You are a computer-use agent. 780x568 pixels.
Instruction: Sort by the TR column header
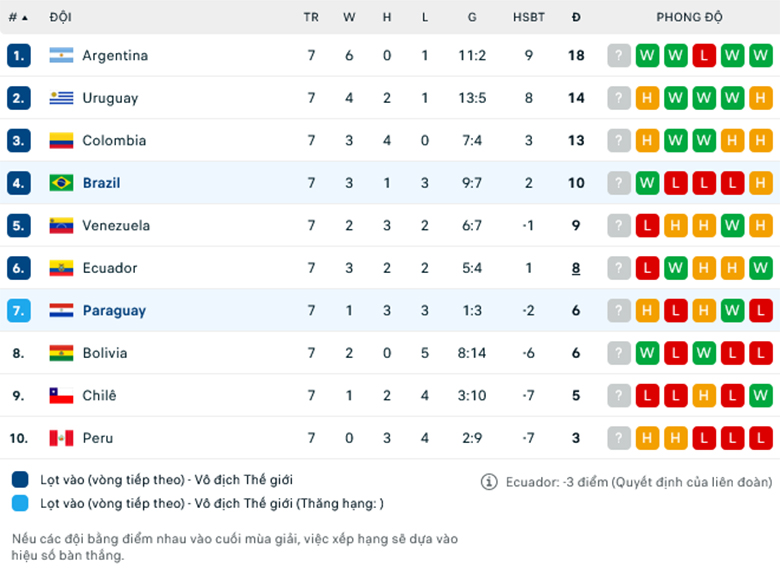tap(311, 17)
